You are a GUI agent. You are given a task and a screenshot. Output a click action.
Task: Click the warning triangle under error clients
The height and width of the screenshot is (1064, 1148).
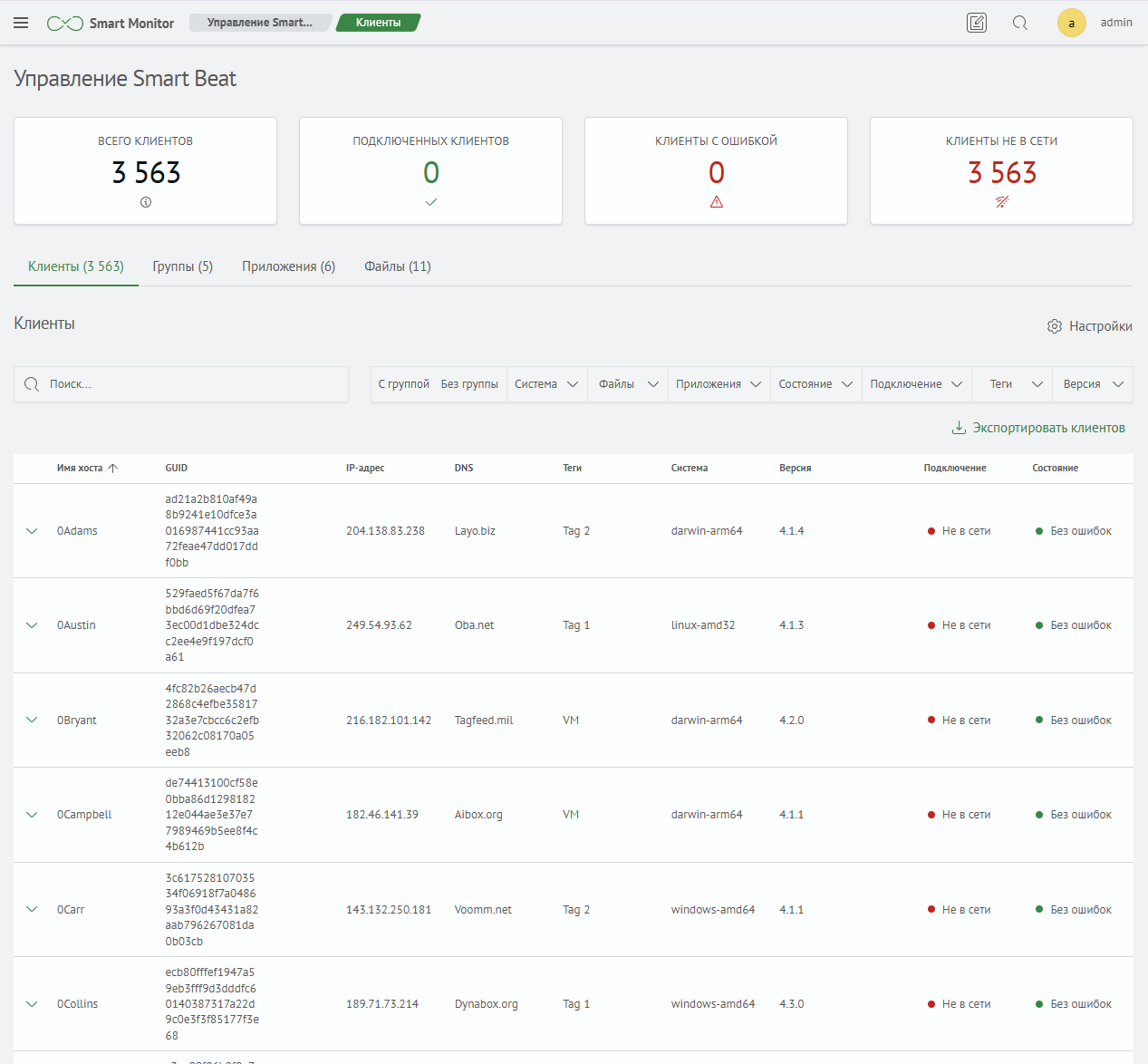tap(717, 202)
